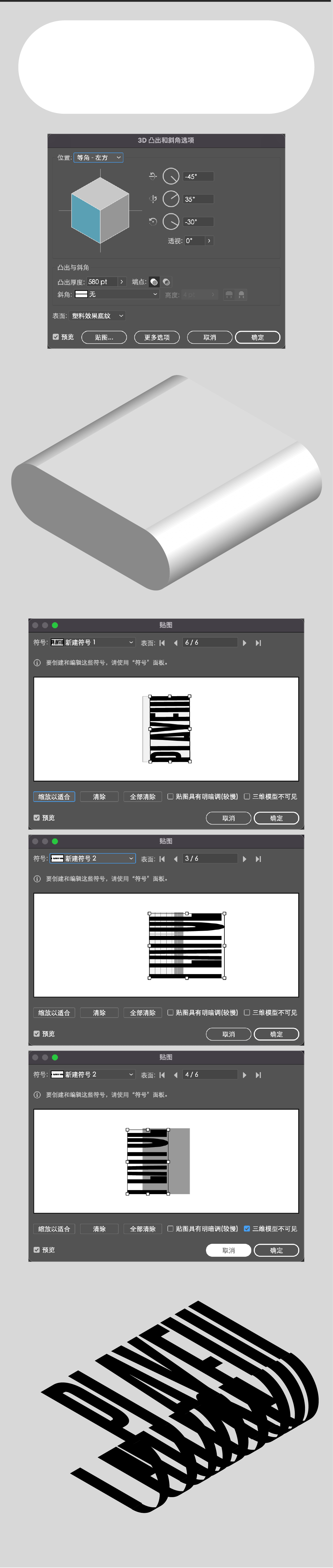This screenshot has width=333, height=1568.
Task: Click the Z-axis rotation dial beside -30°
Action: pos(171,222)
